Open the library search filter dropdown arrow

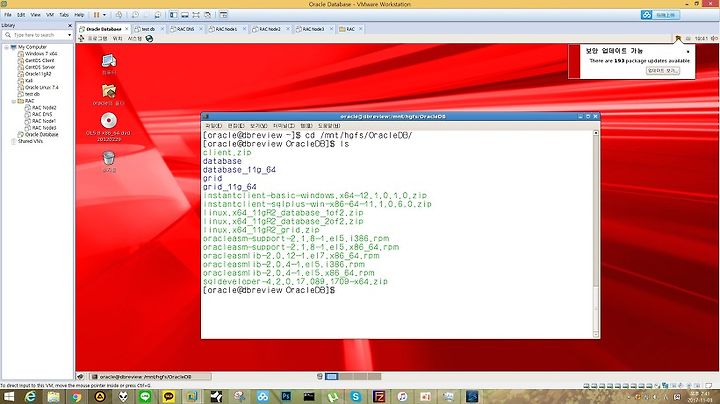(x=69, y=35)
